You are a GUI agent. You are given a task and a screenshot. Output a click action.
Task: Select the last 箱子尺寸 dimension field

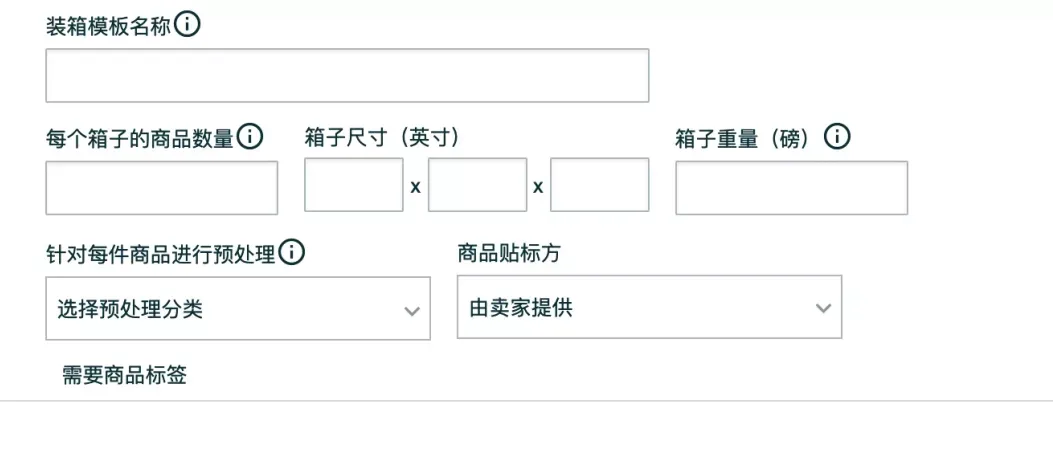pyautogui.click(x=600, y=185)
